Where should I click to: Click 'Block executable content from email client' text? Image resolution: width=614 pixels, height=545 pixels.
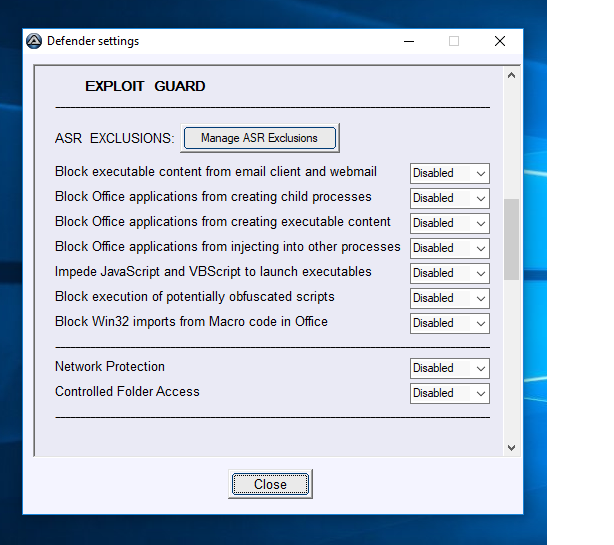pyautogui.click(x=216, y=171)
